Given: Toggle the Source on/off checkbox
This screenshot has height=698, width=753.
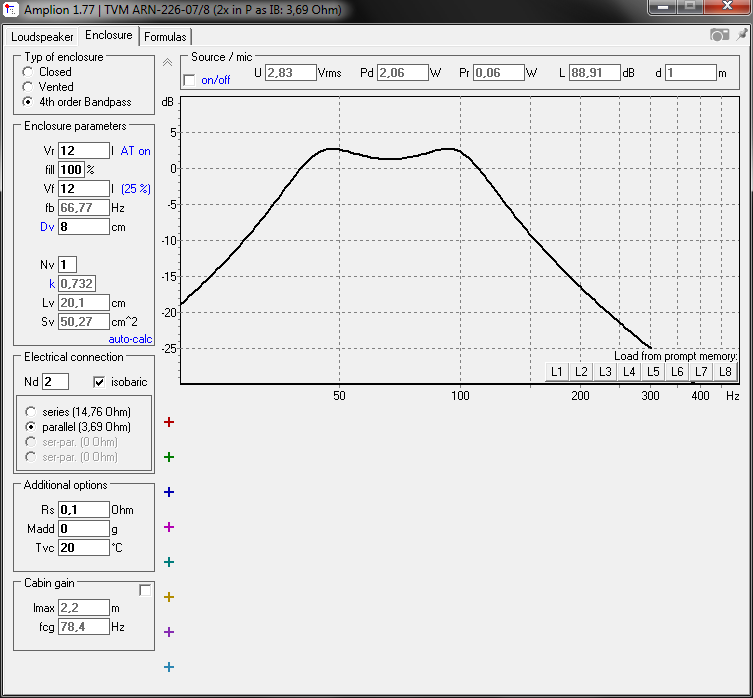Looking at the screenshot, I should (190, 80).
